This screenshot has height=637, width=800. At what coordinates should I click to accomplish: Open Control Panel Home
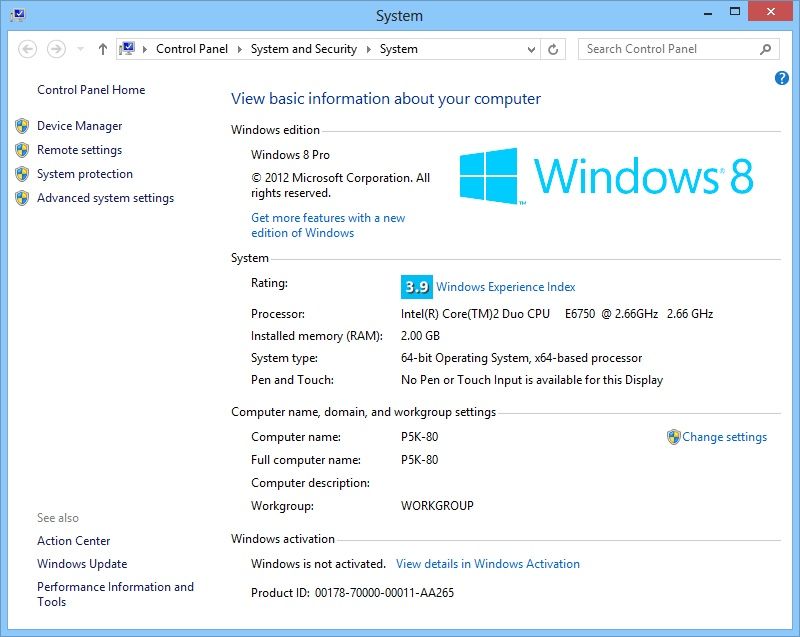(91, 90)
